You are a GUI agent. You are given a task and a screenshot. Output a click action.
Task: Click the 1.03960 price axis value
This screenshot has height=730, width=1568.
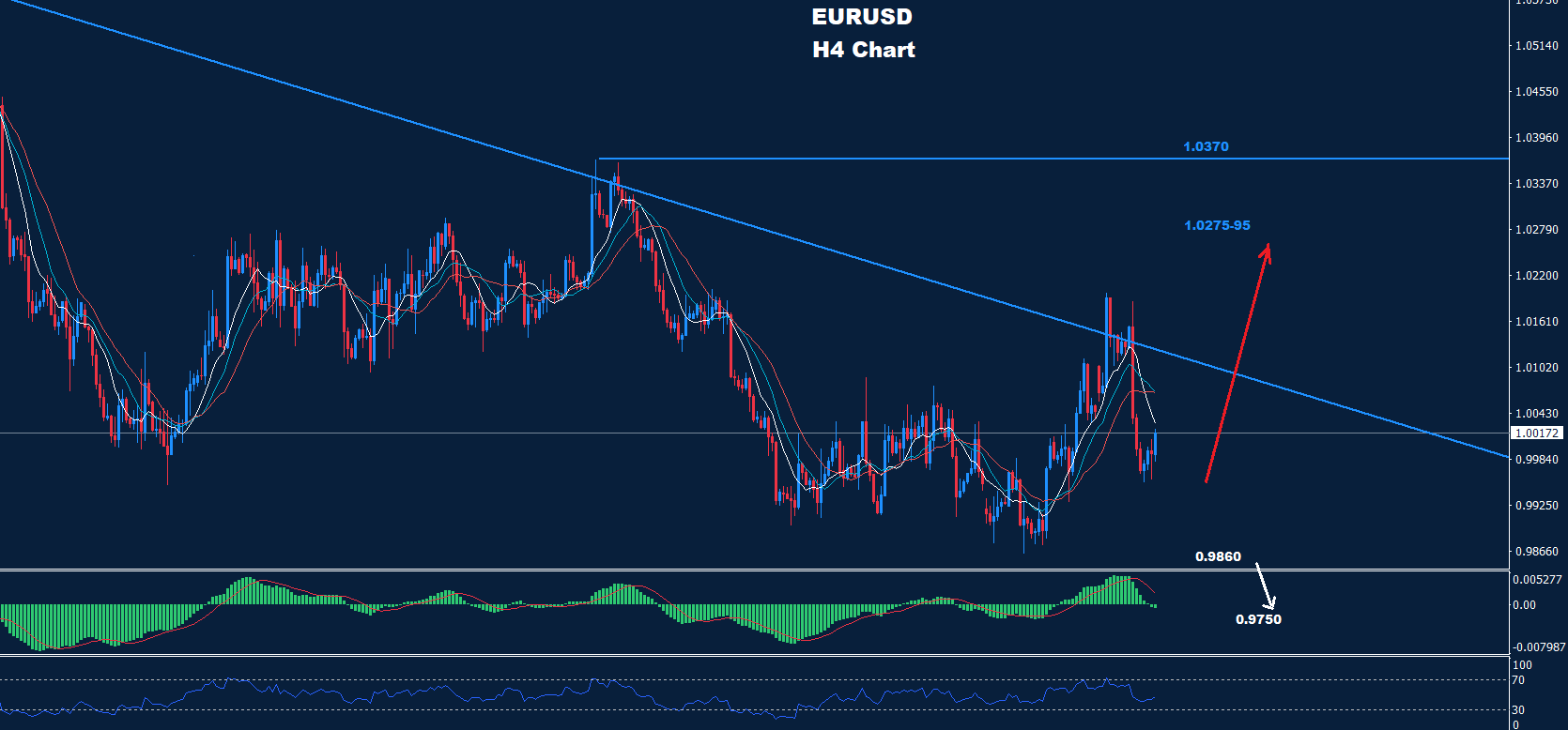coord(1536,138)
